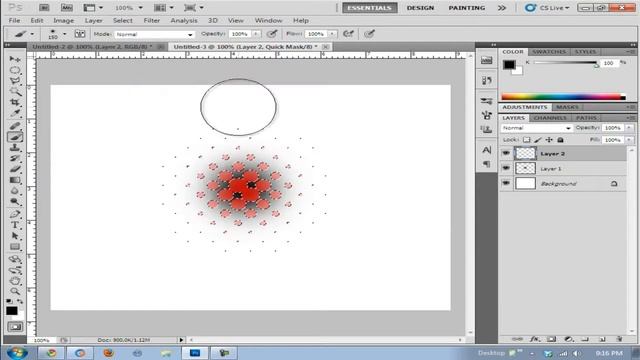Select the Dodge tool
Viewport: 640px width, 360px height.
click(15, 201)
